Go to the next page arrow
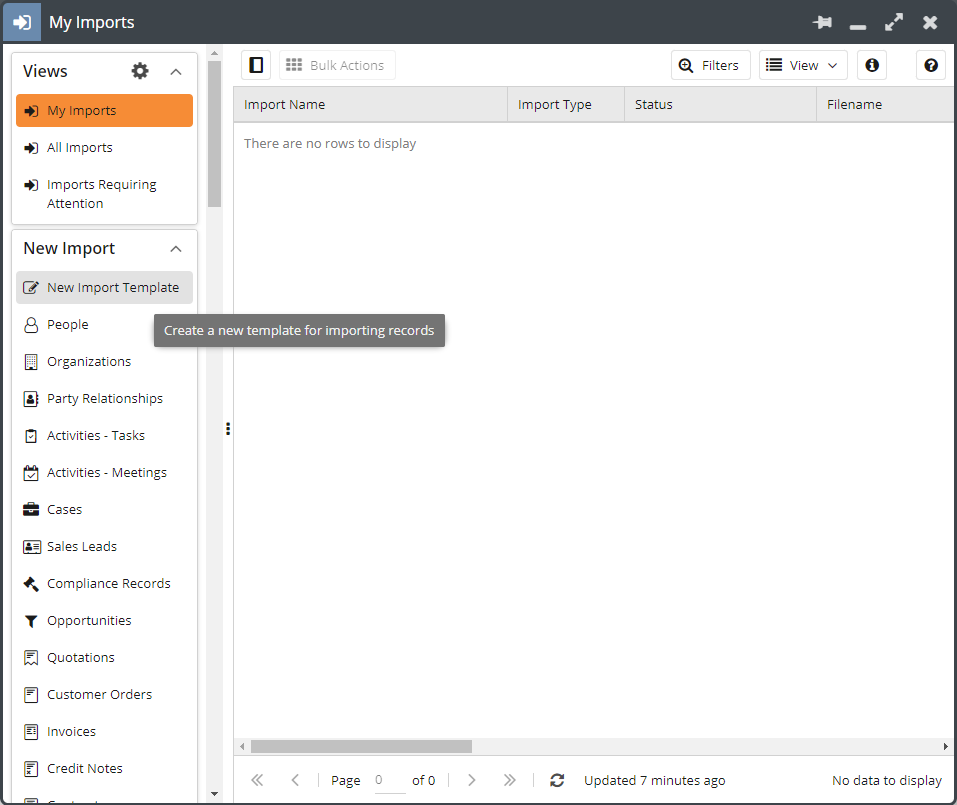 [x=472, y=780]
